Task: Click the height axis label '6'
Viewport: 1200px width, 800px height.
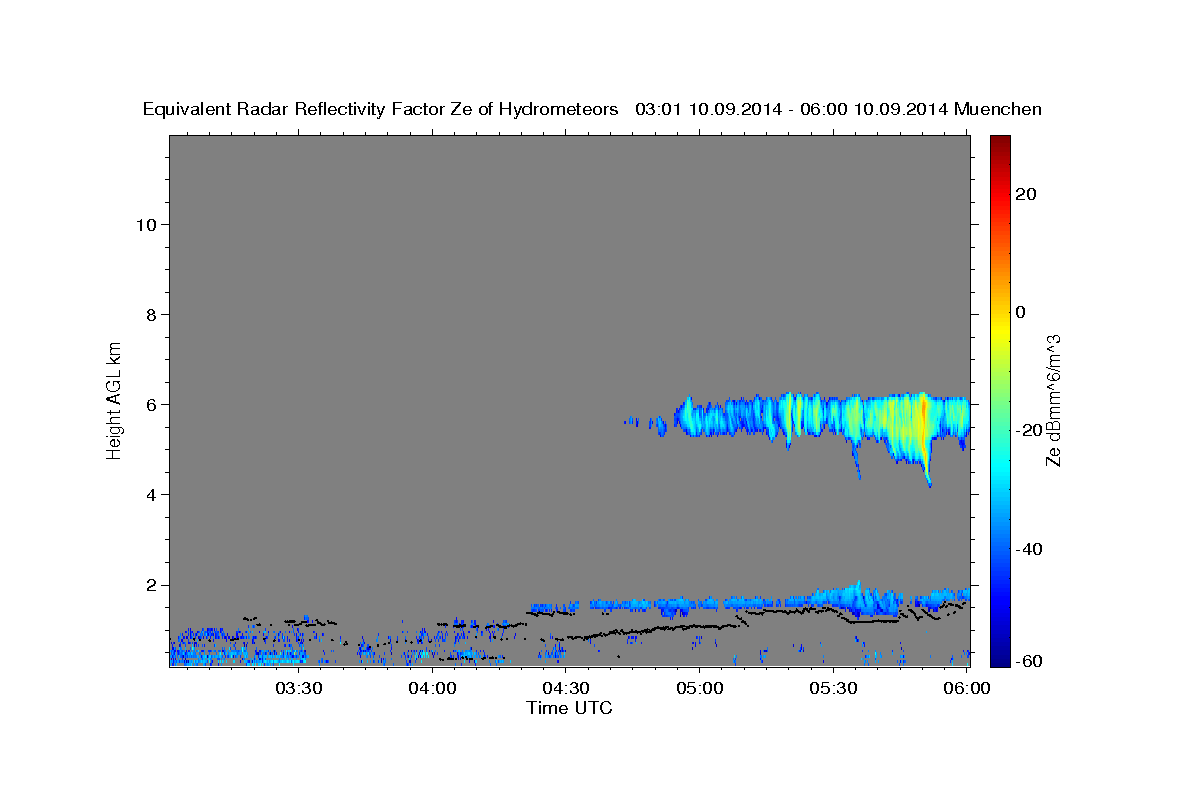Action: 149,404
